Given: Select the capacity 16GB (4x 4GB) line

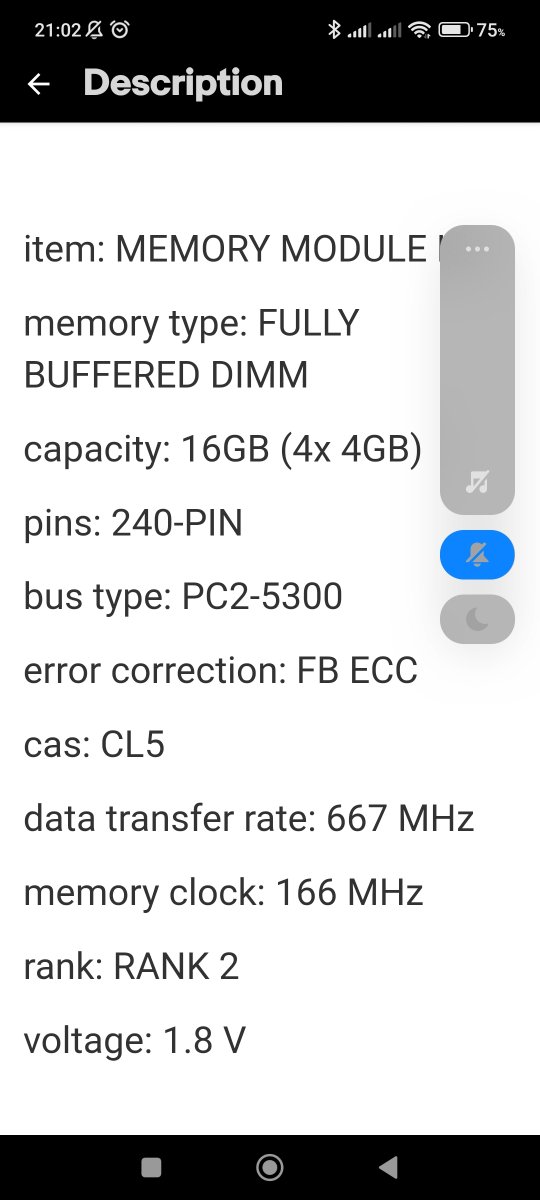Looking at the screenshot, I should click(x=223, y=450).
